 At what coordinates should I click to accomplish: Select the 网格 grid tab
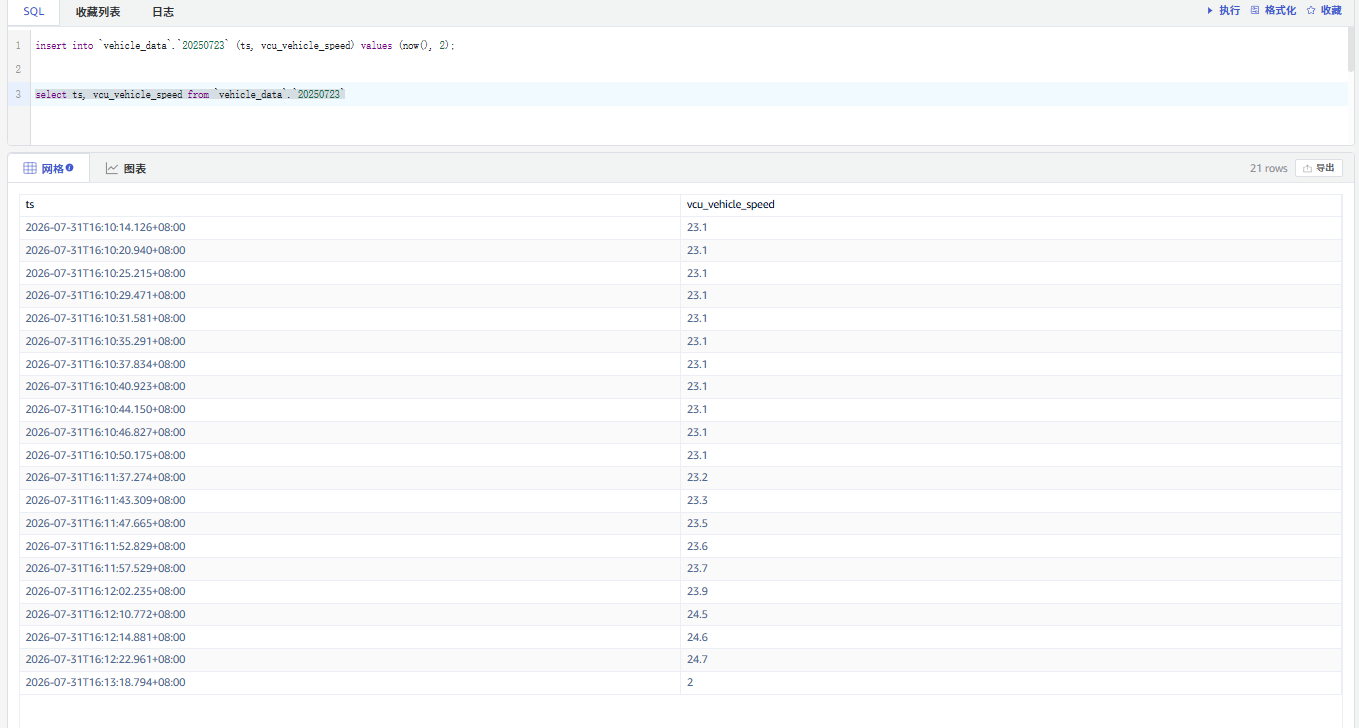tap(48, 169)
